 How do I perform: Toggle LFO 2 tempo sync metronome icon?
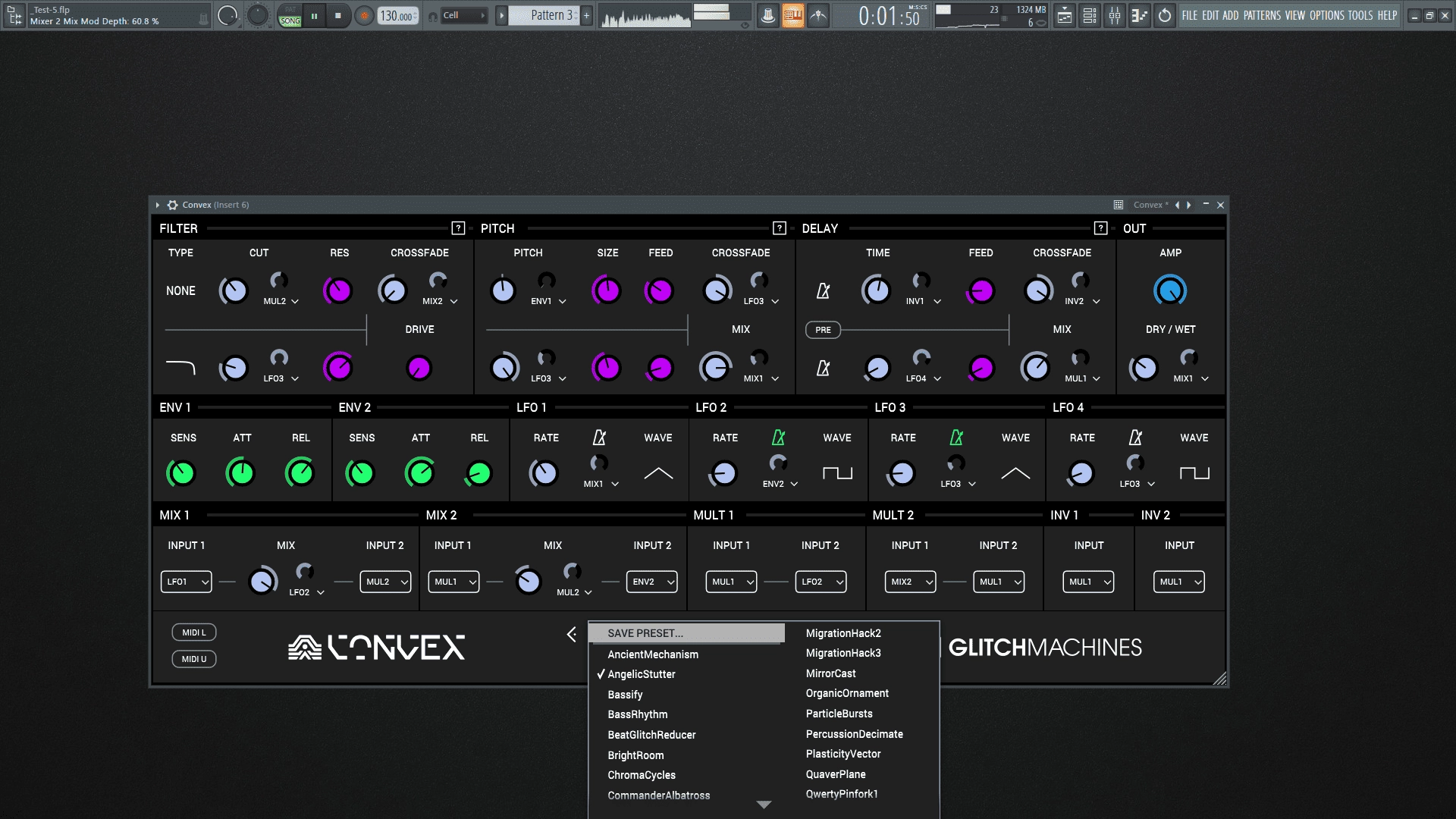(778, 438)
